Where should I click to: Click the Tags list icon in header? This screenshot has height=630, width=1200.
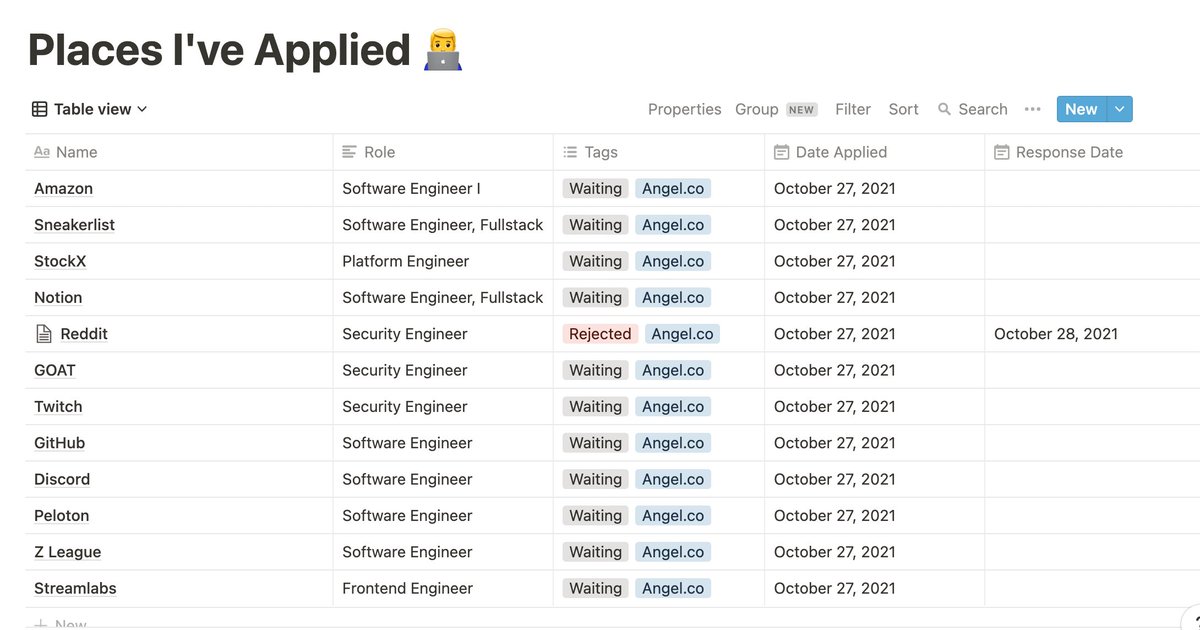[570, 152]
